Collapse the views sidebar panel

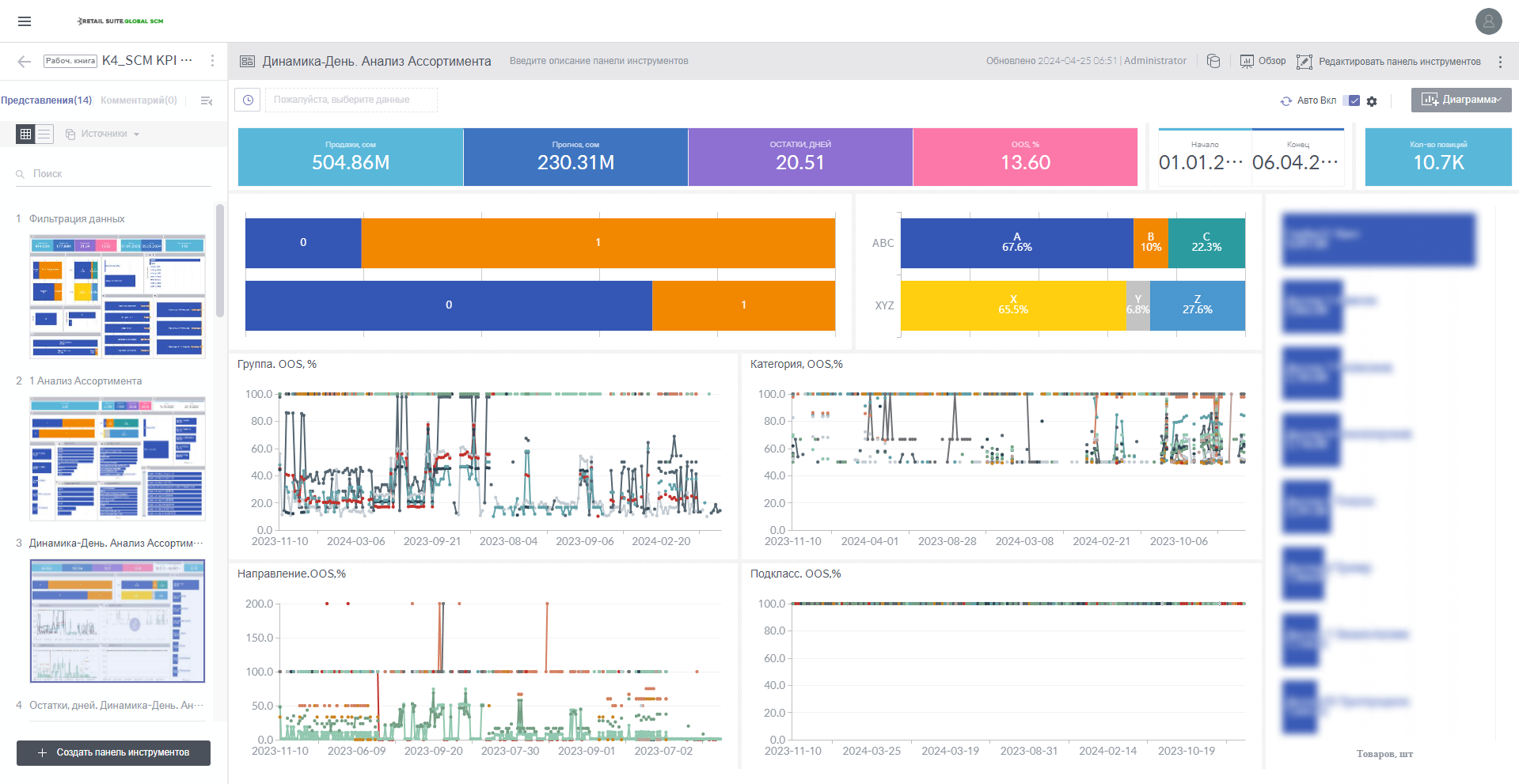click(x=207, y=100)
